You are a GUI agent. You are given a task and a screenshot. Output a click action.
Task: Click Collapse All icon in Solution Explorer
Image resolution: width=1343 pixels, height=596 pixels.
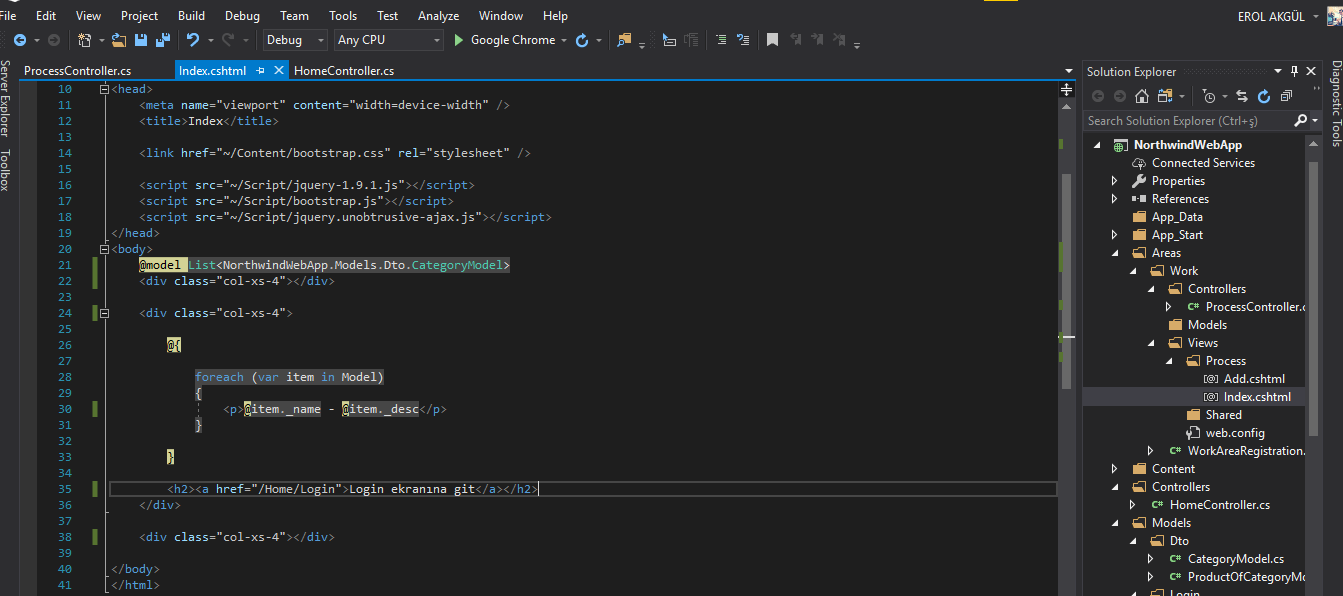pyautogui.click(x=1286, y=96)
